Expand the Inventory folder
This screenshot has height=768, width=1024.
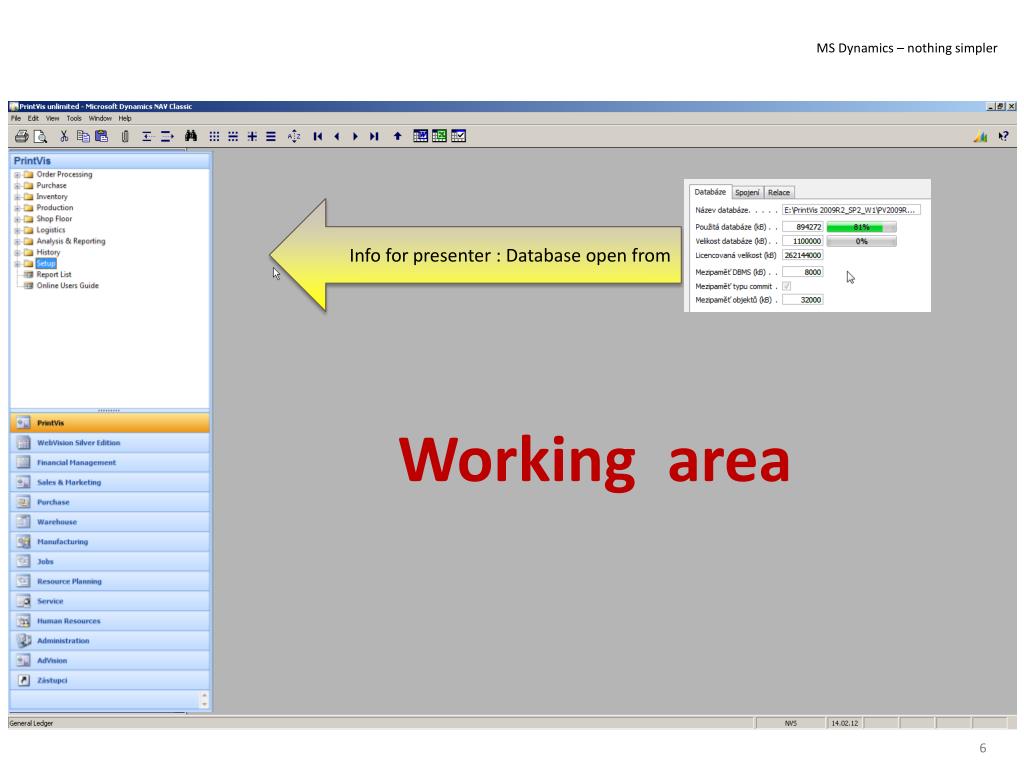pos(17,197)
